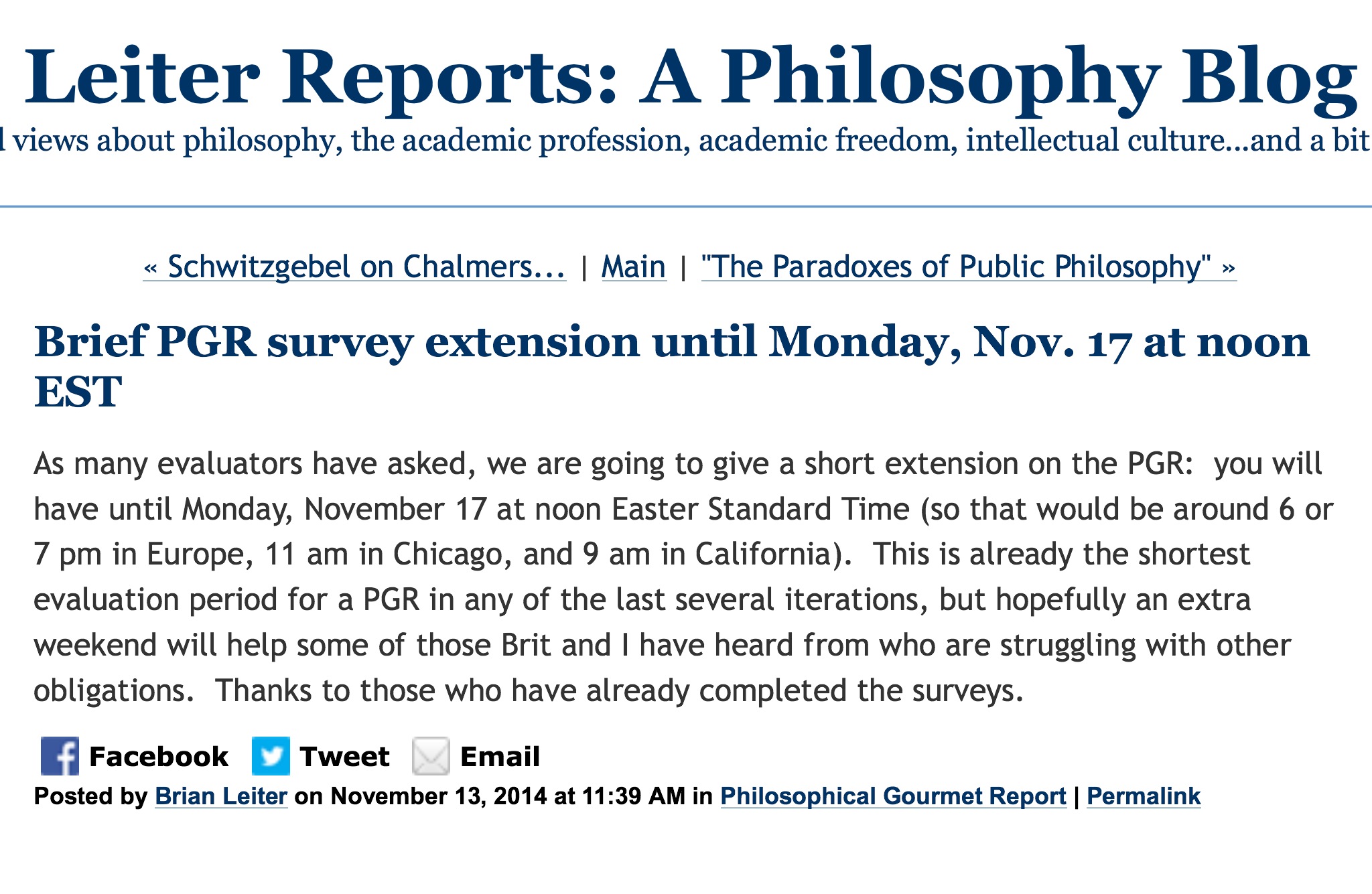Click the Brief PGR survey extension headline

pyautogui.click(x=671, y=343)
